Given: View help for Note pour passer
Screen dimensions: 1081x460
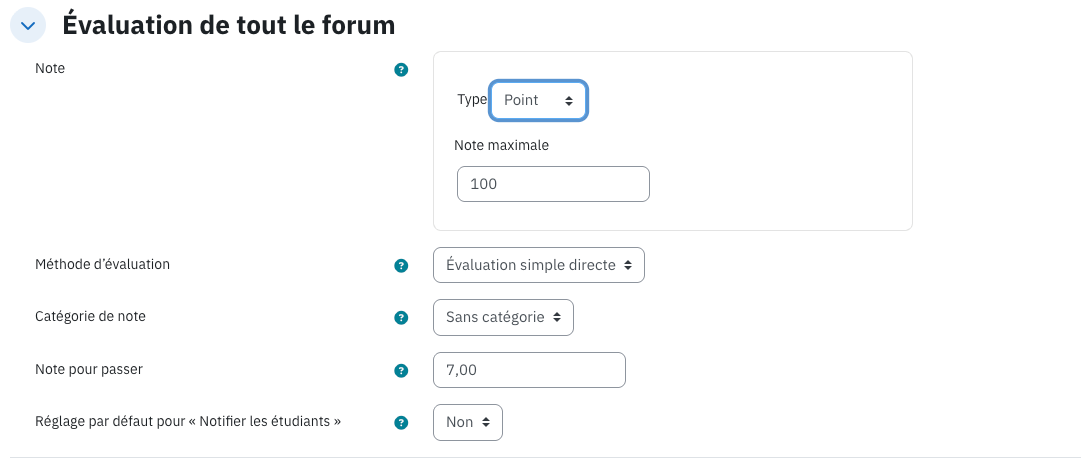Looking at the screenshot, I should (x=401, y=370).
